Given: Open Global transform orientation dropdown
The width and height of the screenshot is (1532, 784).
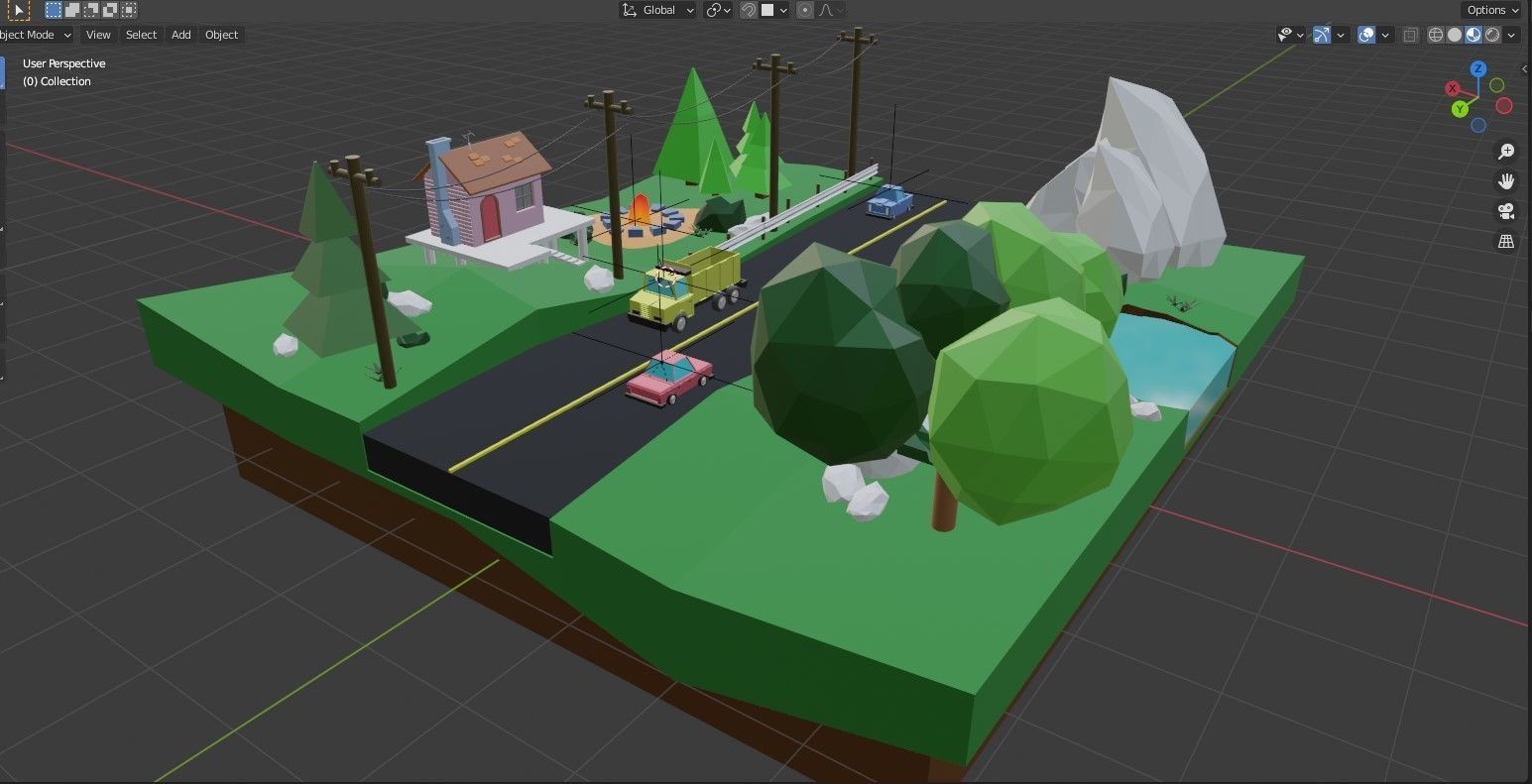Looking at the screenshot, I should click(x=658, y=10).
